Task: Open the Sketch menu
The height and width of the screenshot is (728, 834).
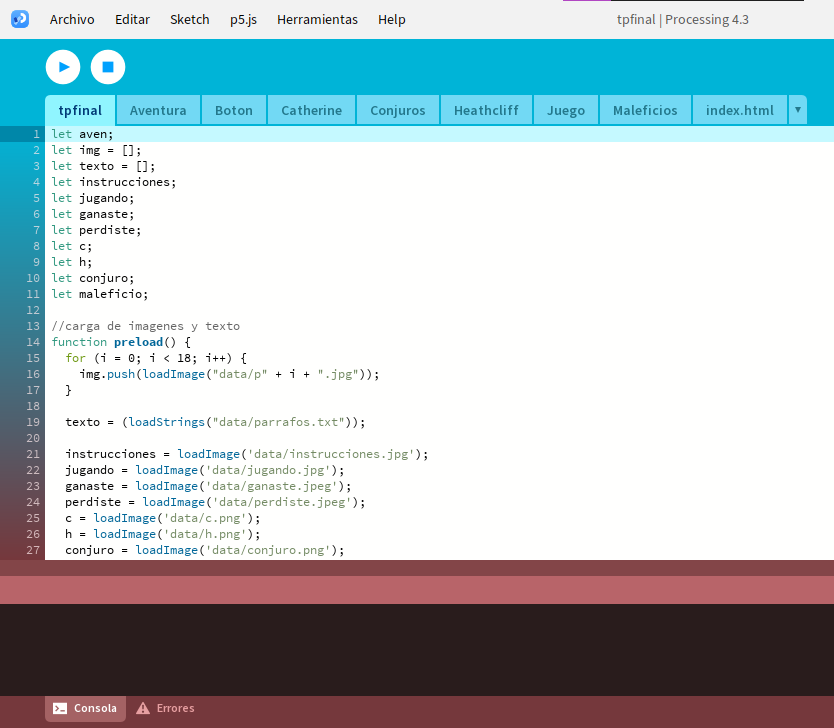Action: click(190, 20)
